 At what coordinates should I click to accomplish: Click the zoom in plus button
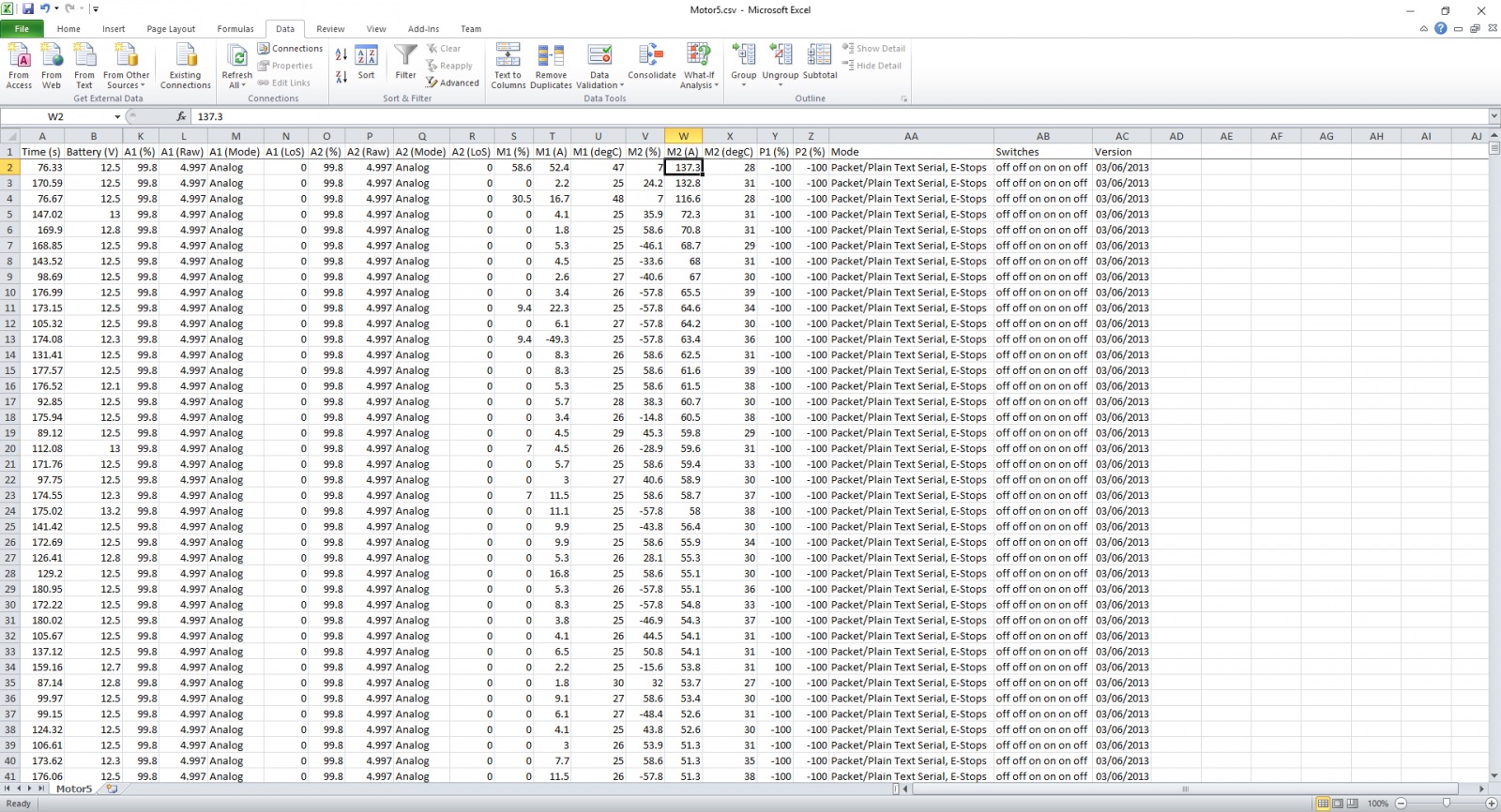tap(1491, 804)
